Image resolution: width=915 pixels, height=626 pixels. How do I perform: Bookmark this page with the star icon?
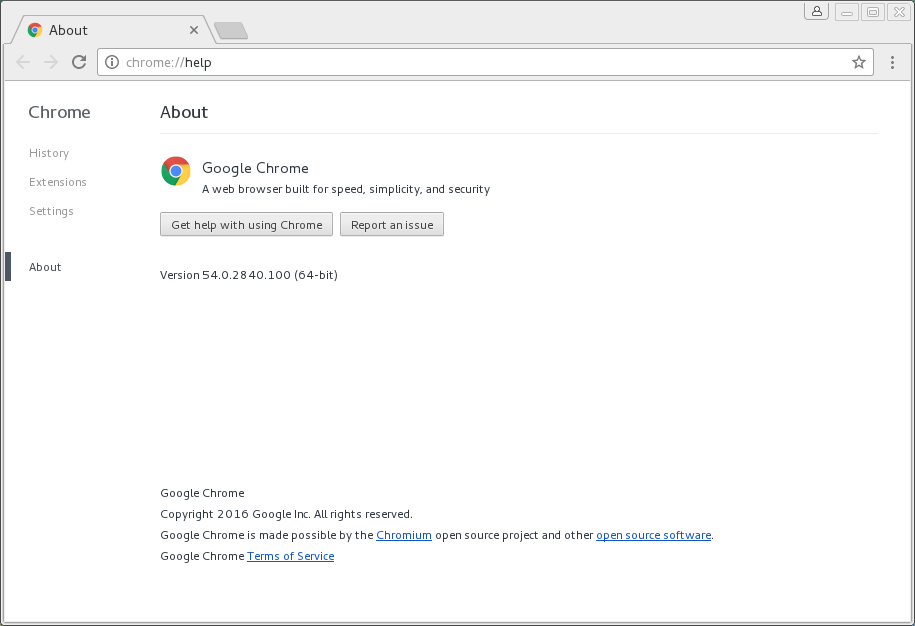[858, 62]
